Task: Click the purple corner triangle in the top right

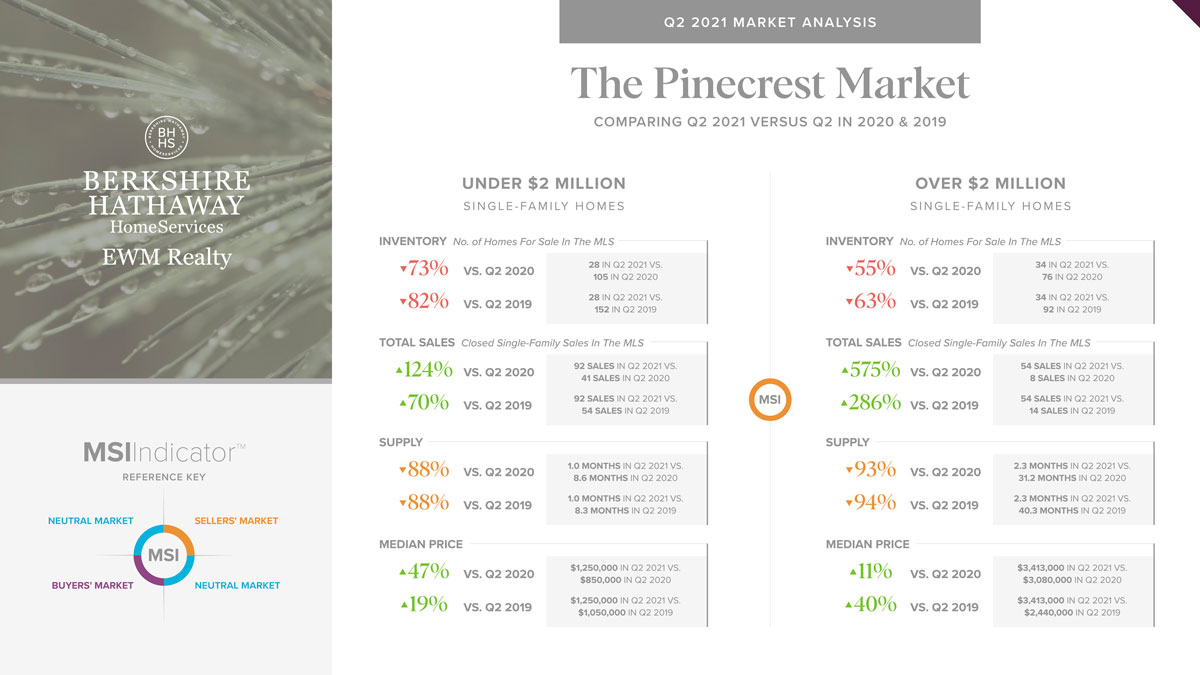Action: (x=1186, y=11)
